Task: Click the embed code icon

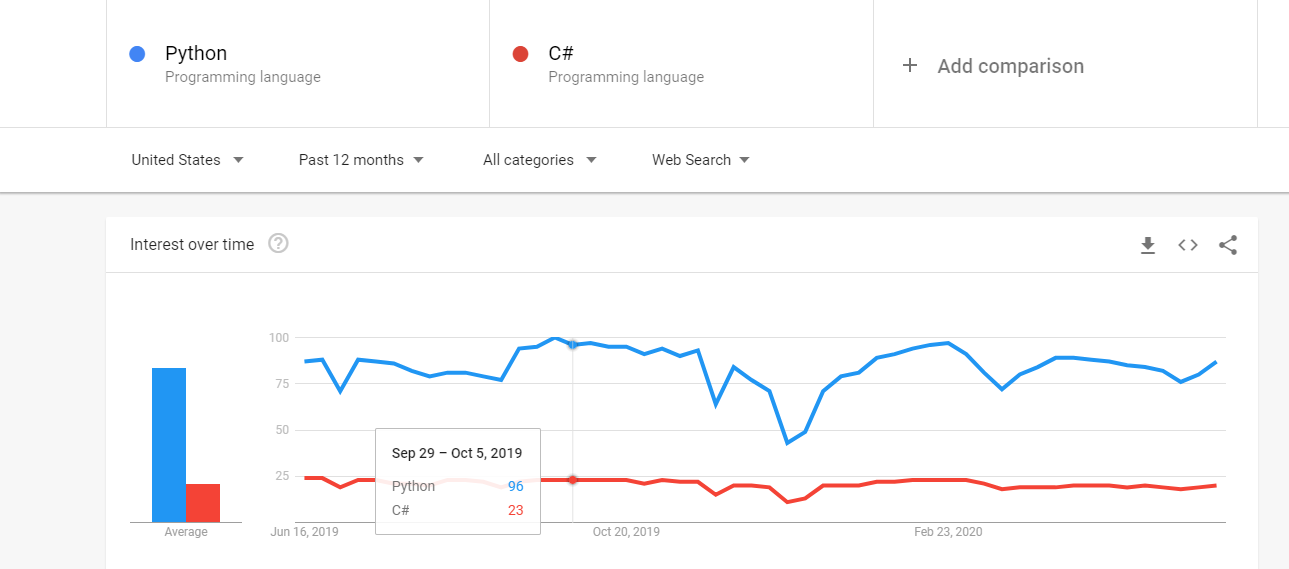Action: [x=1188, y=245]
